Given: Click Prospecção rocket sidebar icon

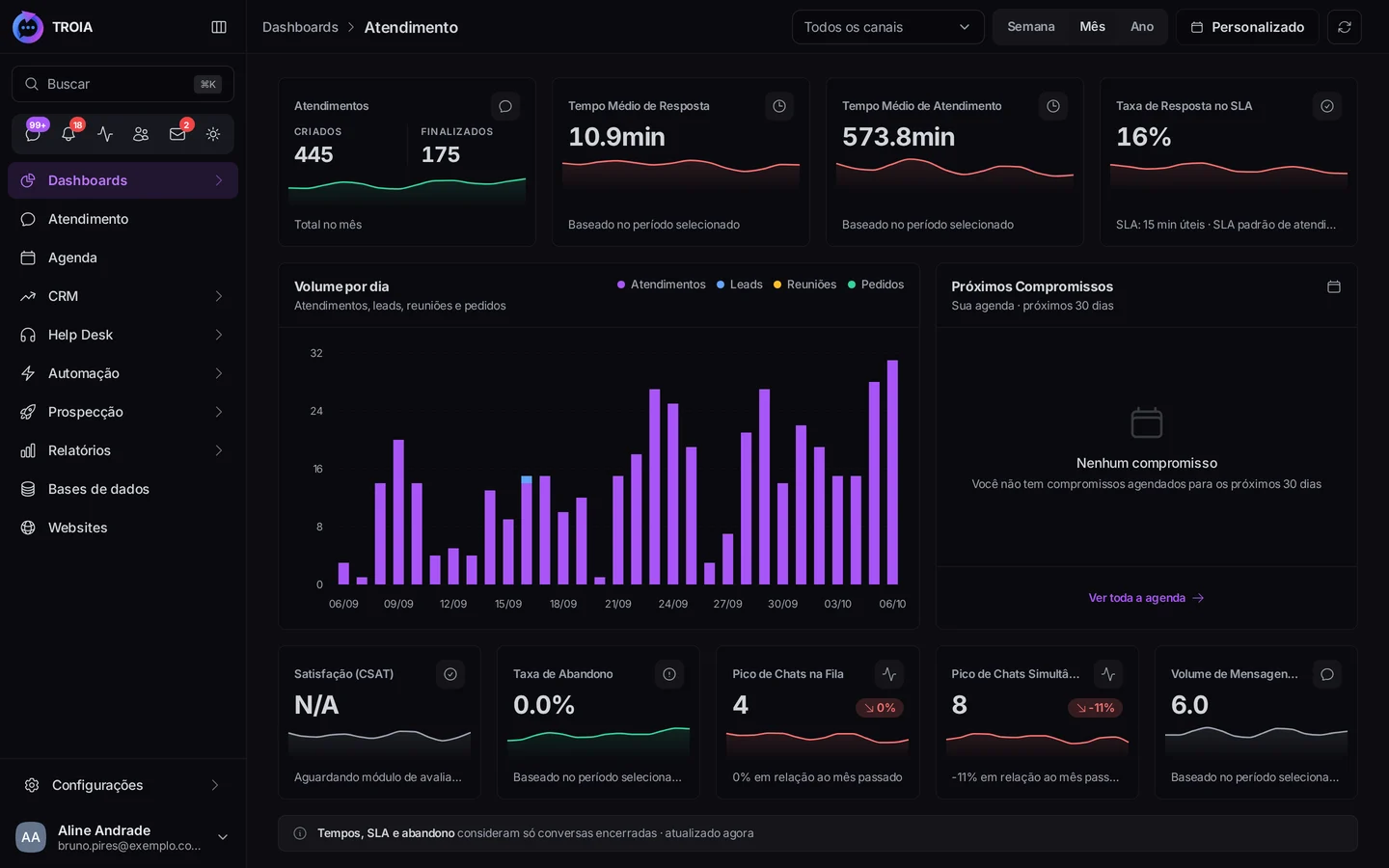Looking at the screenshot, I should tap(28, 412).
